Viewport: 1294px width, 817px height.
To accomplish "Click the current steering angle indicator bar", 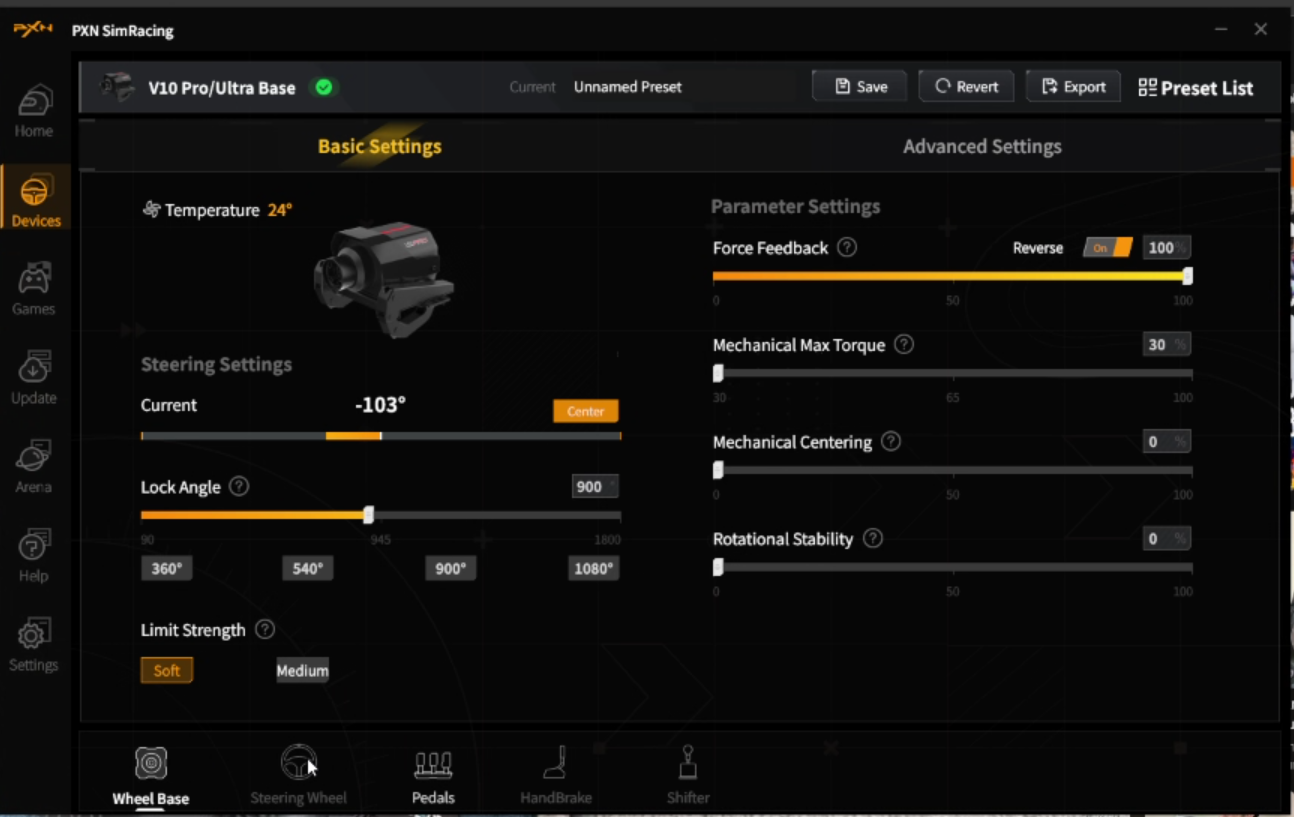I will pyautogui.click(x=381, y=436).
